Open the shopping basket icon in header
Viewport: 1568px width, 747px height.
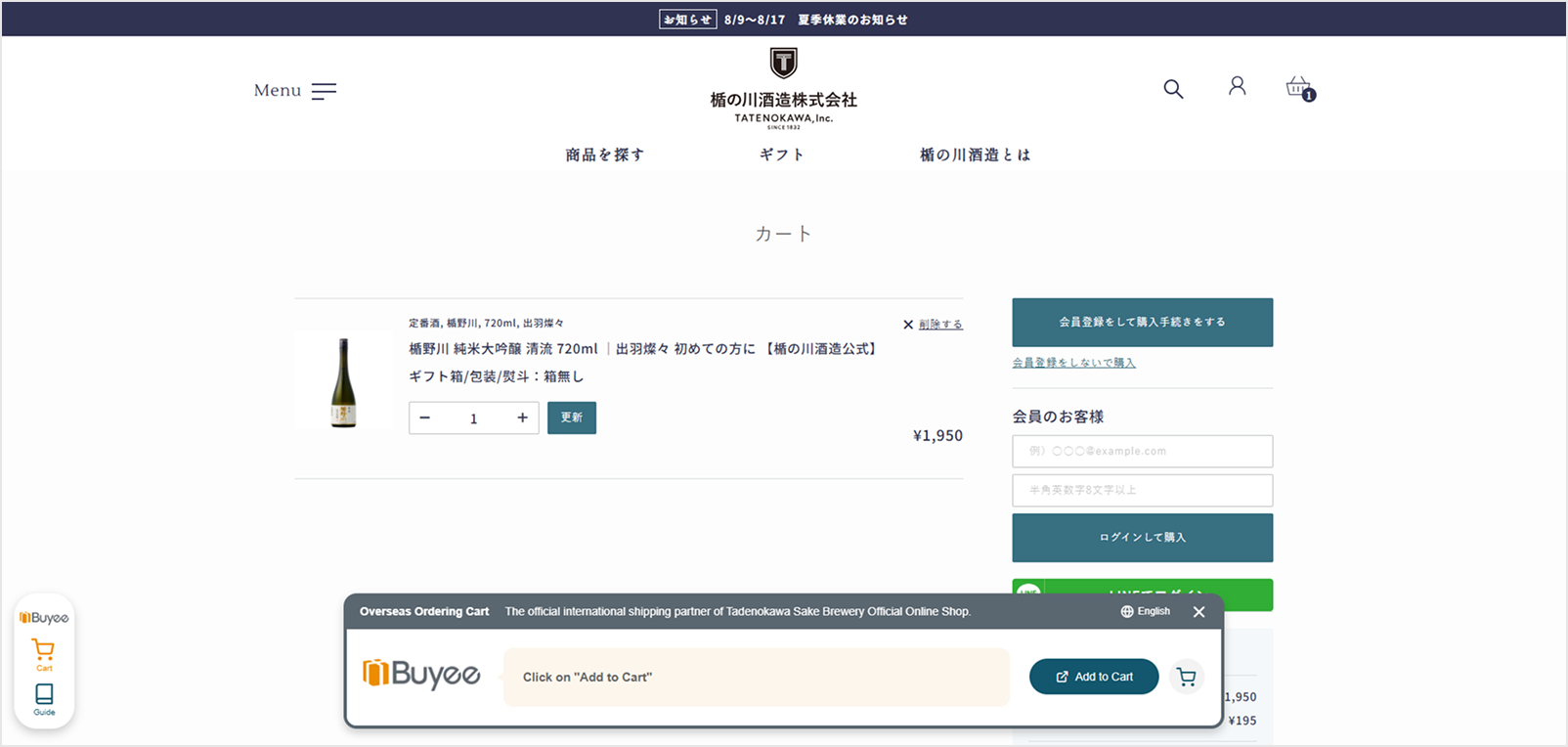(1299, 88)
